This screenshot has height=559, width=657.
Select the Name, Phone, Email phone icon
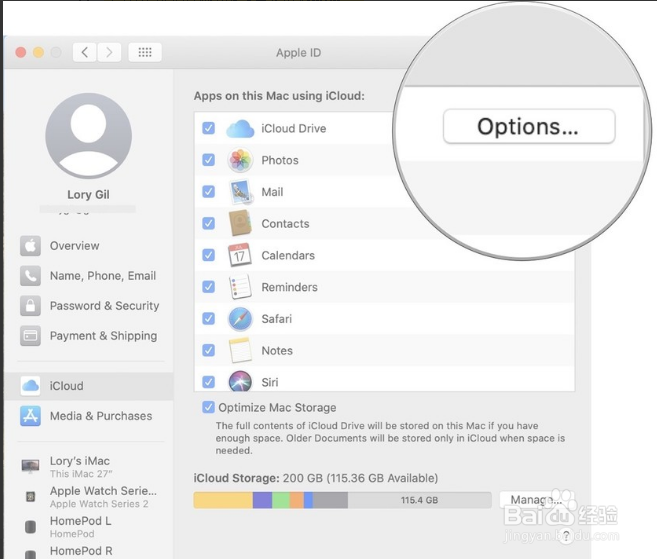pyautogui.click(x=31, y=276)
